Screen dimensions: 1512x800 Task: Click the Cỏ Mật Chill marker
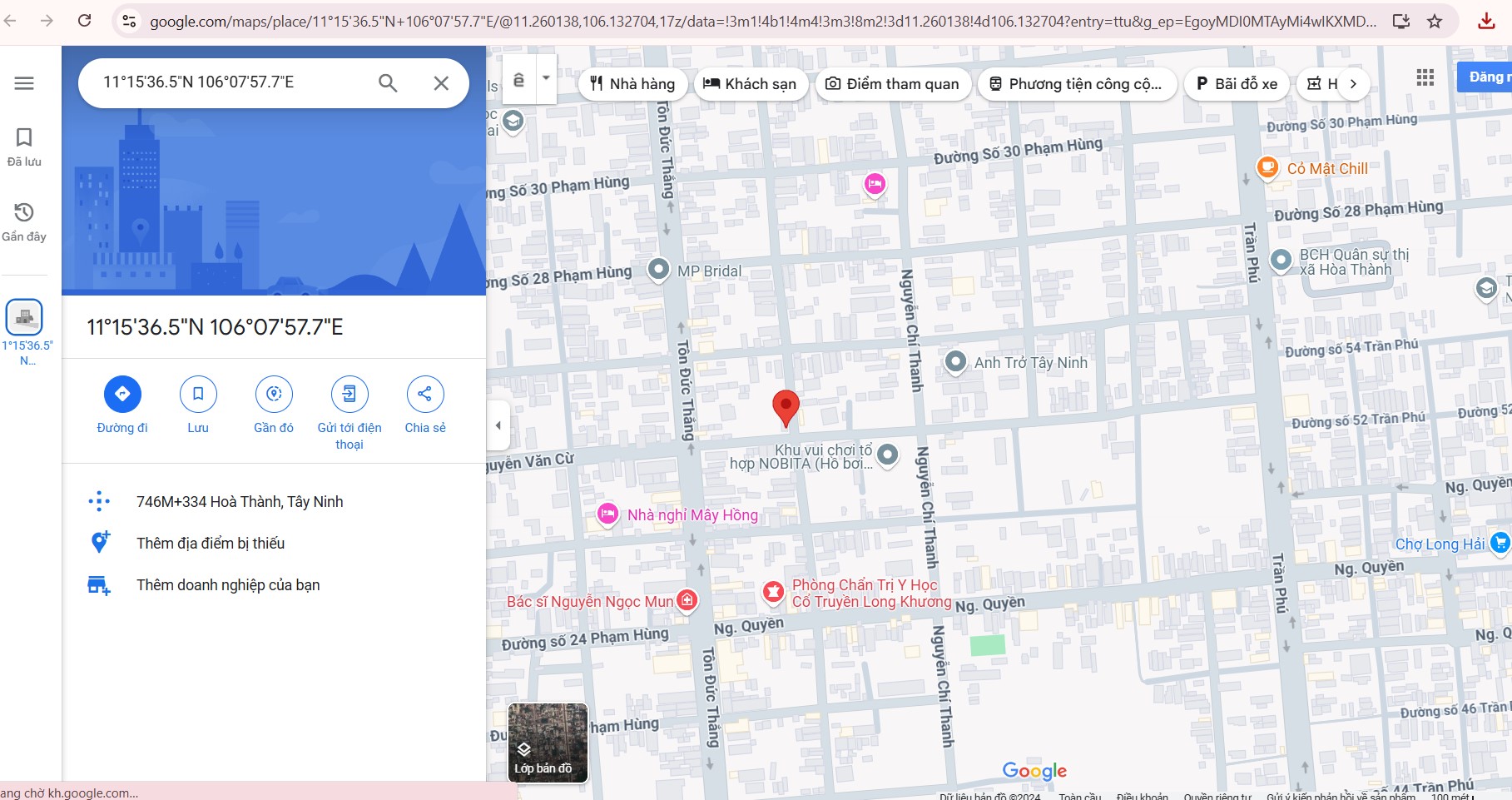[1267, 167]
